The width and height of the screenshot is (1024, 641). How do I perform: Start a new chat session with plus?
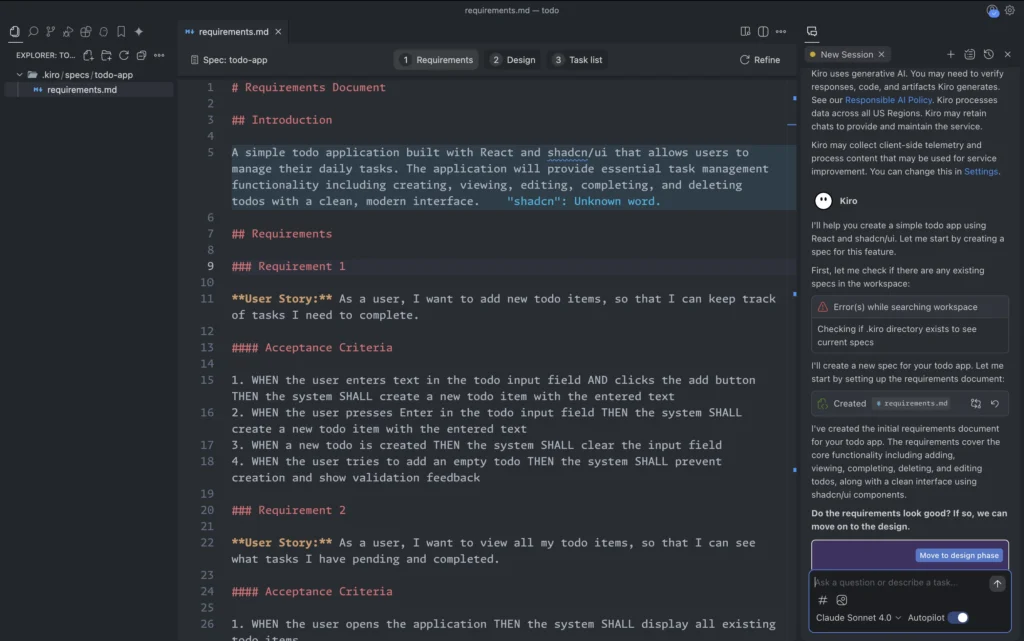point(951,55)
